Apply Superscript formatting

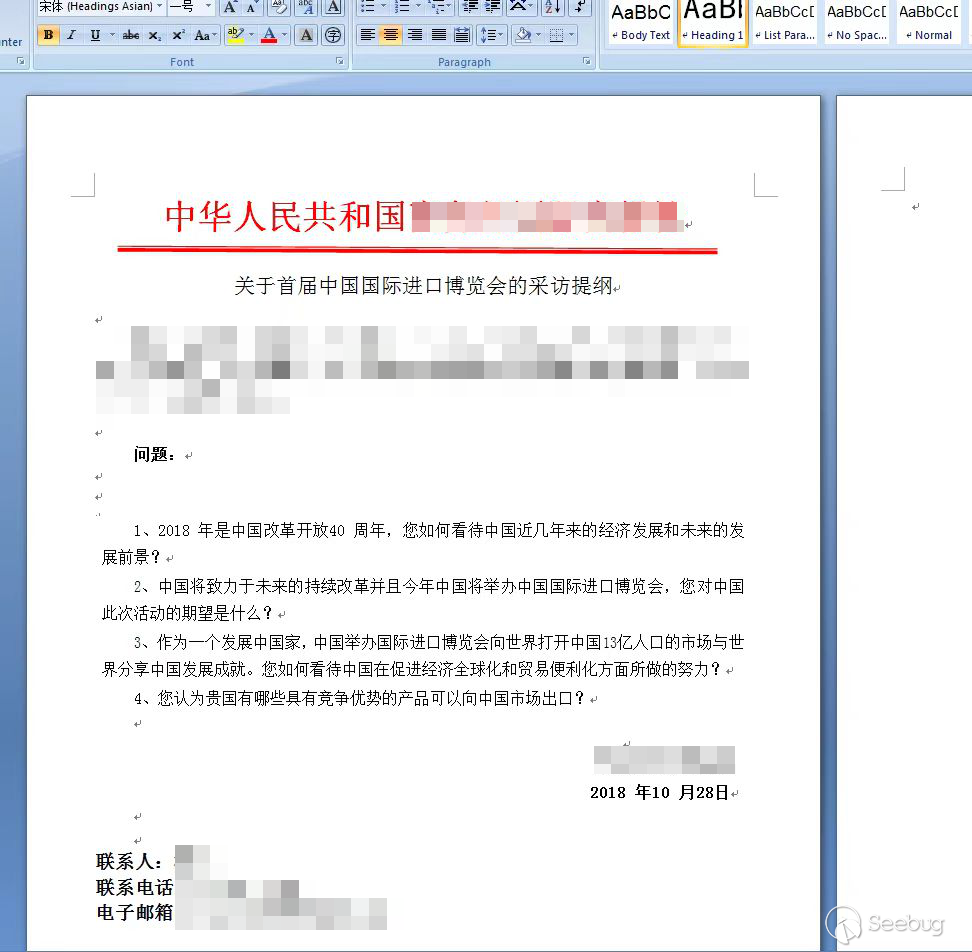[178, 35]
